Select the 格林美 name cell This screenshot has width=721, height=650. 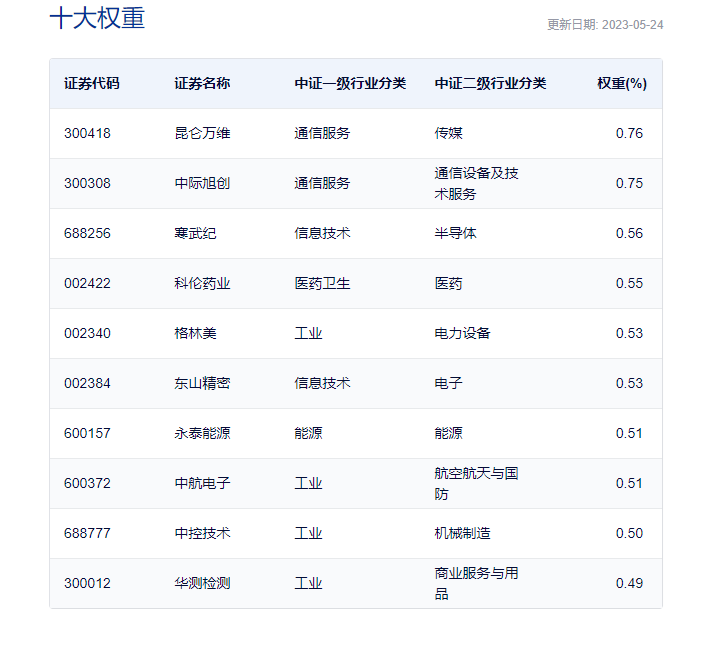click(x=195, y=334)
